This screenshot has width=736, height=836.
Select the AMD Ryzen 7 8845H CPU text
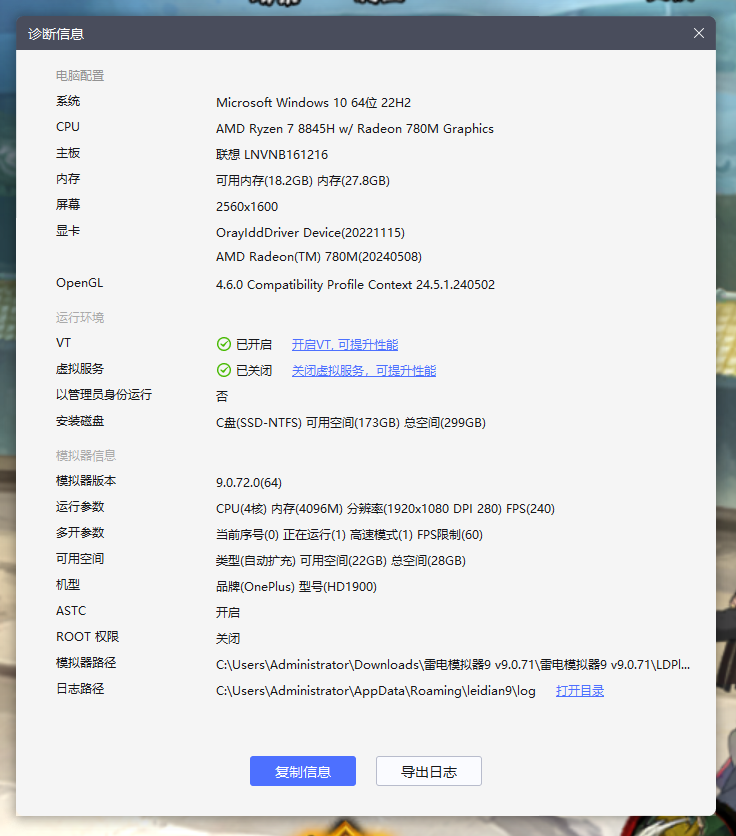354,128
